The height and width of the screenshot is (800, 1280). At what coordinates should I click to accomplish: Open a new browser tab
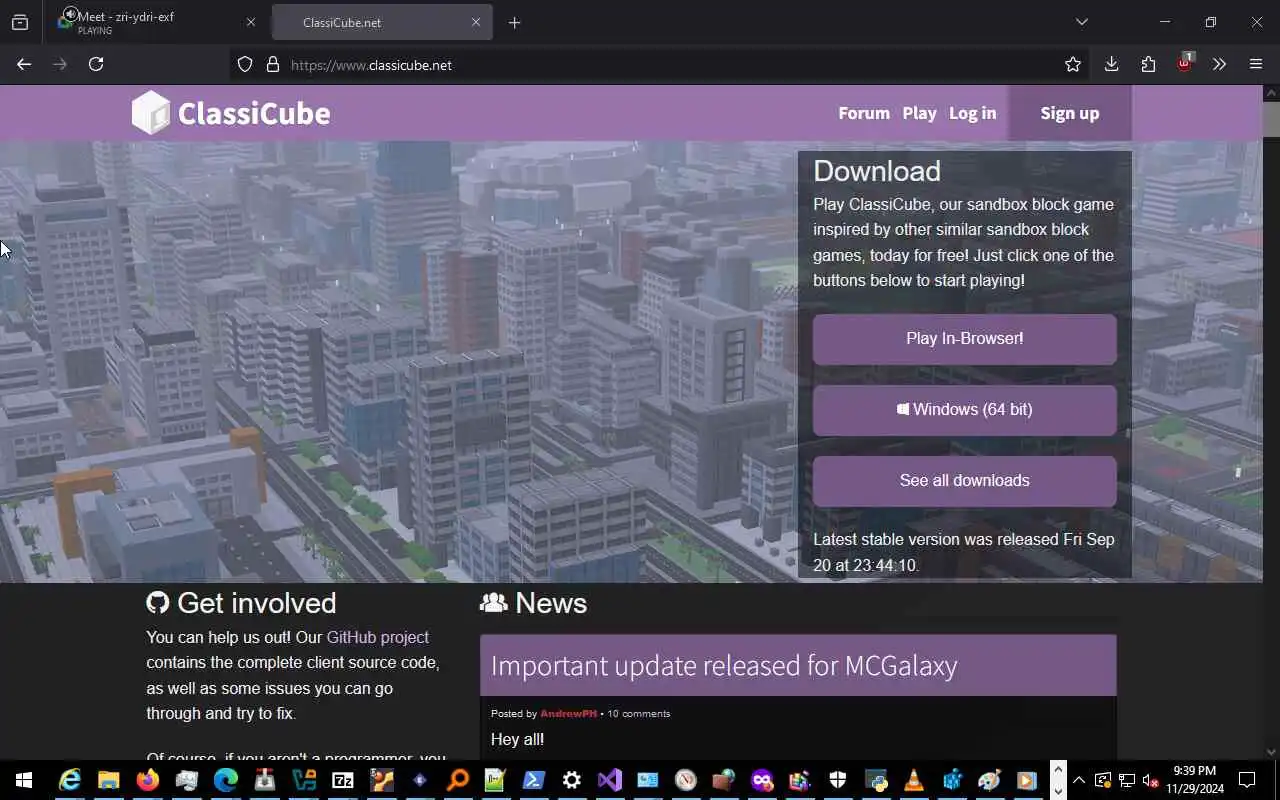(514, 22)
